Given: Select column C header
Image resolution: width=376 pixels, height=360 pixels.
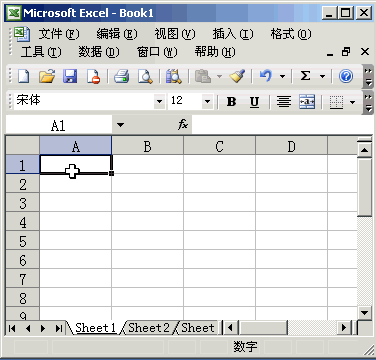Looking at the screenshot, I should point(219,146).
